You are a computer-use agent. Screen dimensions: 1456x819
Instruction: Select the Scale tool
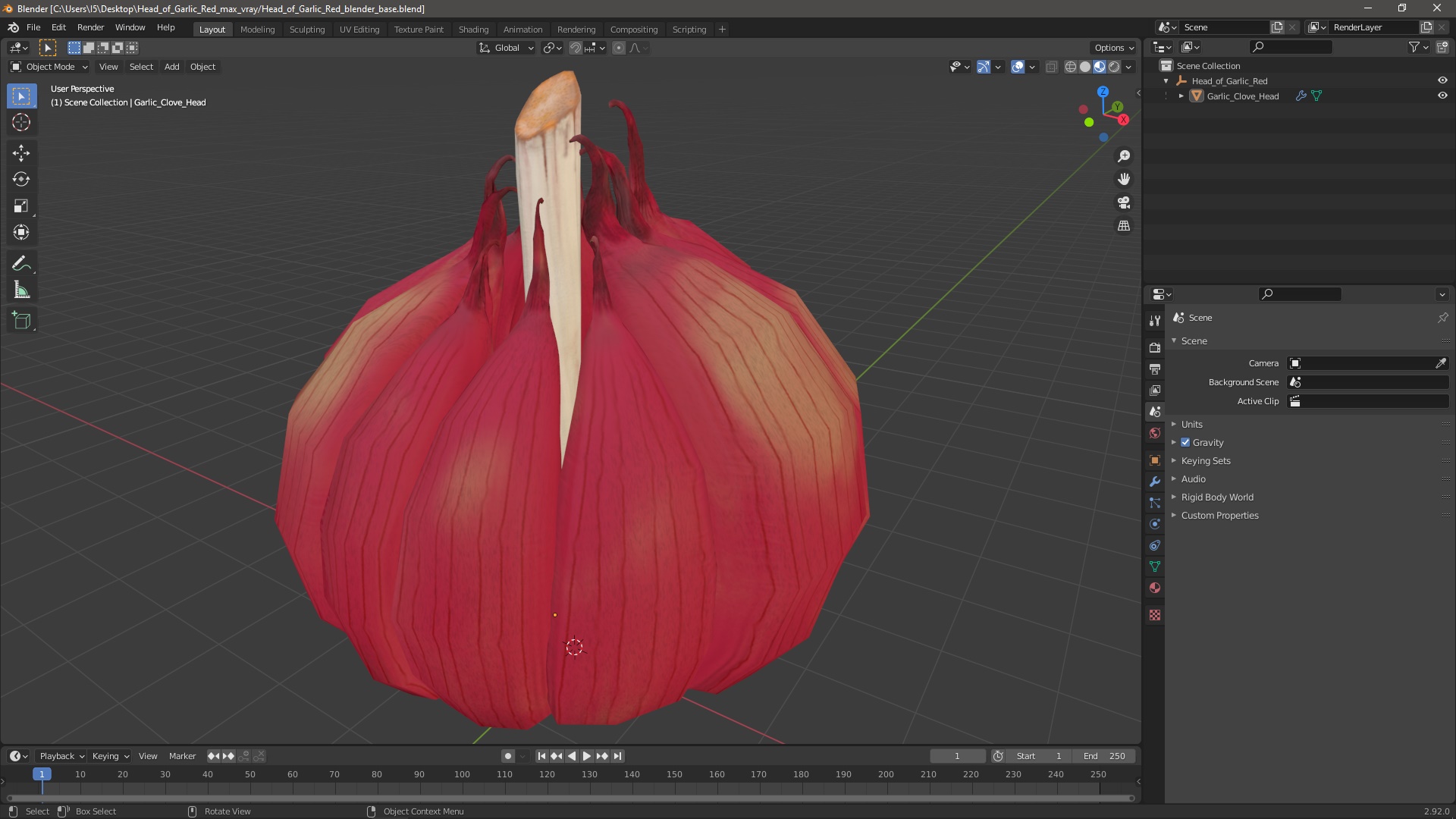coord(21,206)
